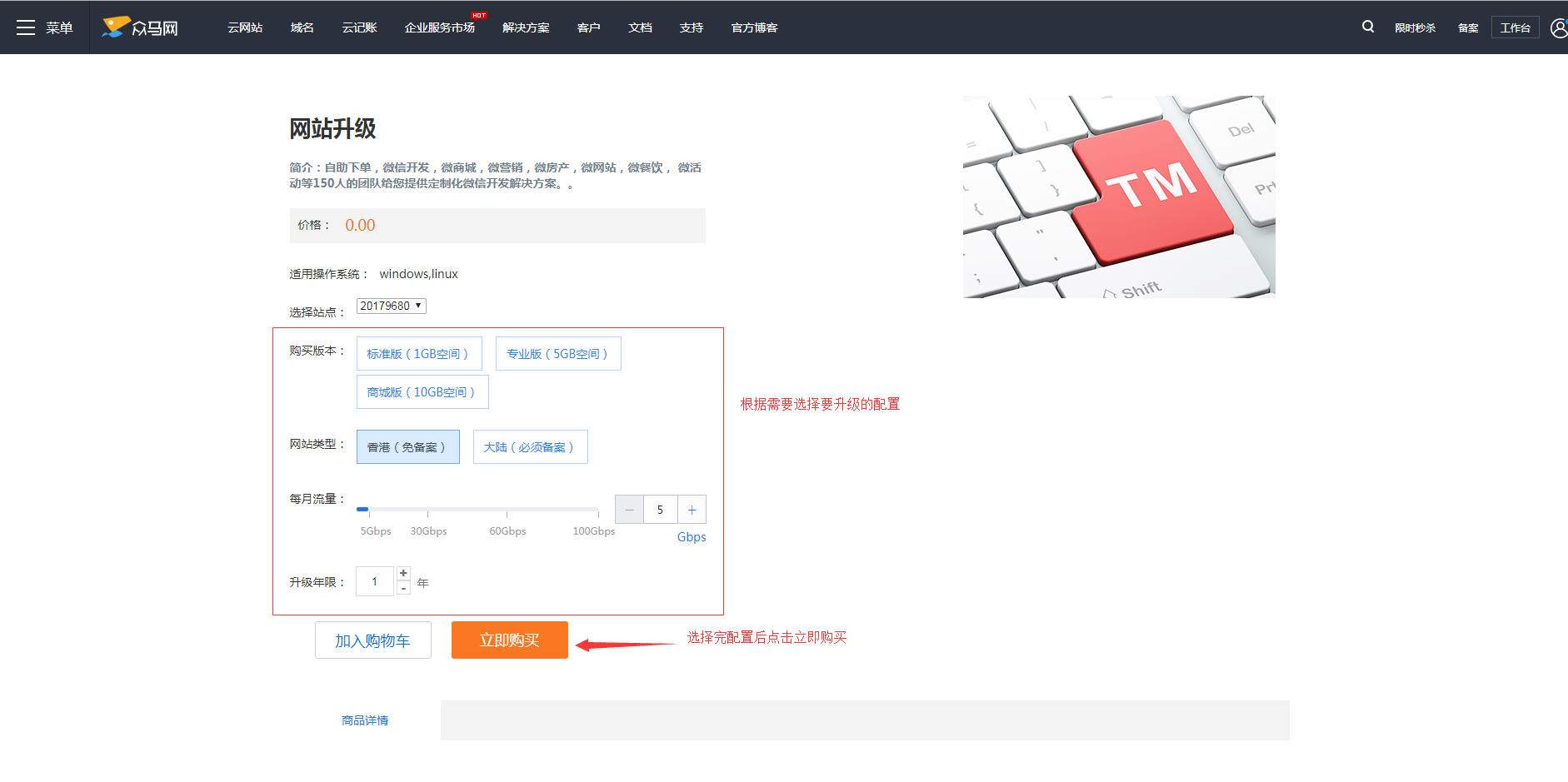Go to 支持 in the top navigation
This screenshot has width=1568, height=782.
point(691,27)
